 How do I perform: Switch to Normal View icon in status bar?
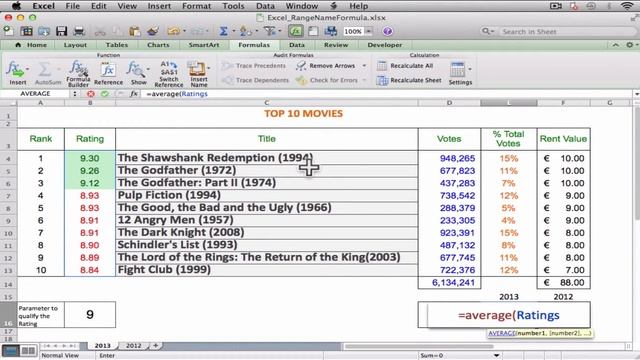[11, 351]
